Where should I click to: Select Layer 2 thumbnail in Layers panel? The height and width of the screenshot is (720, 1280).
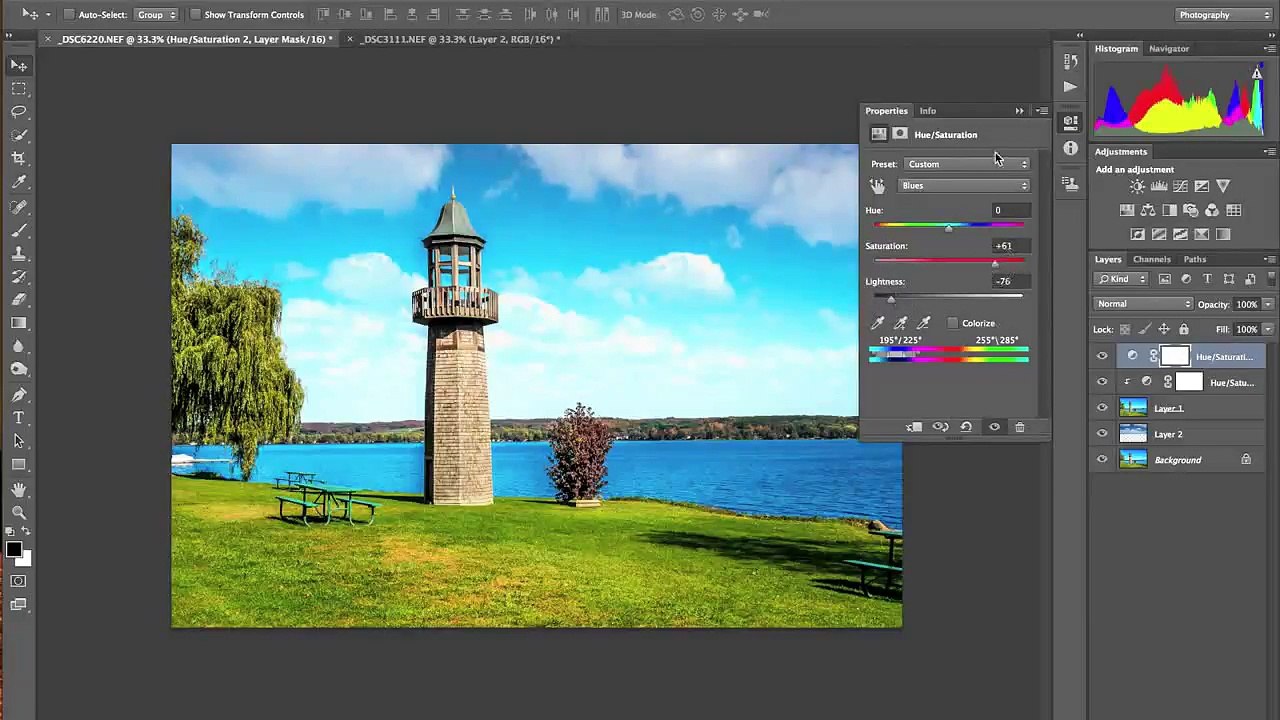(x=1133, y=434)
